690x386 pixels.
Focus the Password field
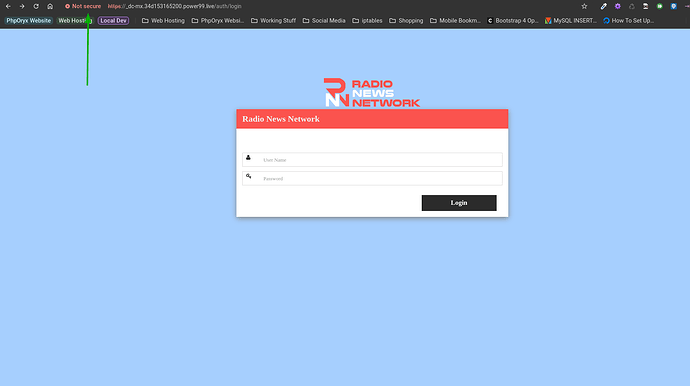click(x=372, y=178)
